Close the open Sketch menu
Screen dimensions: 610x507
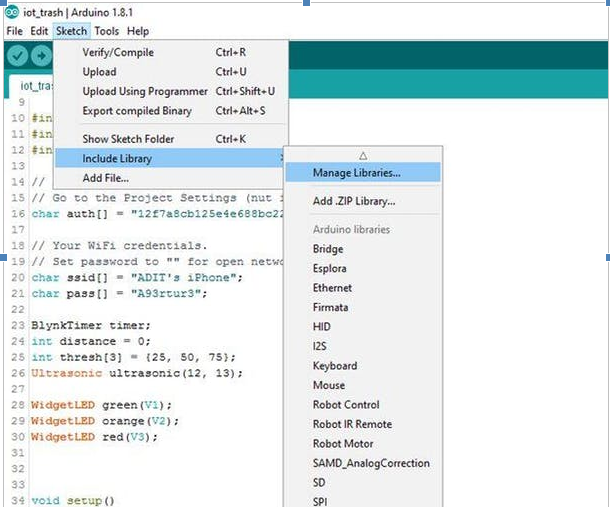point(72,31)
